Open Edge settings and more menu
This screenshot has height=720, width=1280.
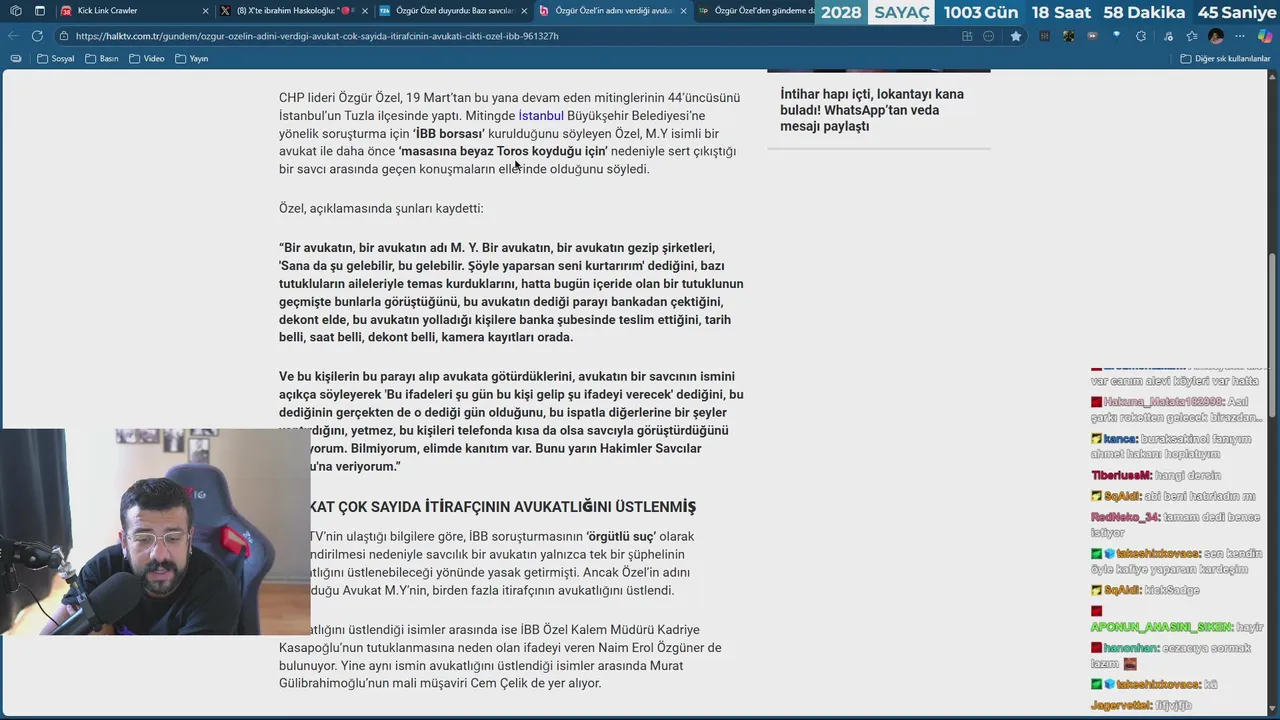pyautogui.click(x=1241, y=36)
